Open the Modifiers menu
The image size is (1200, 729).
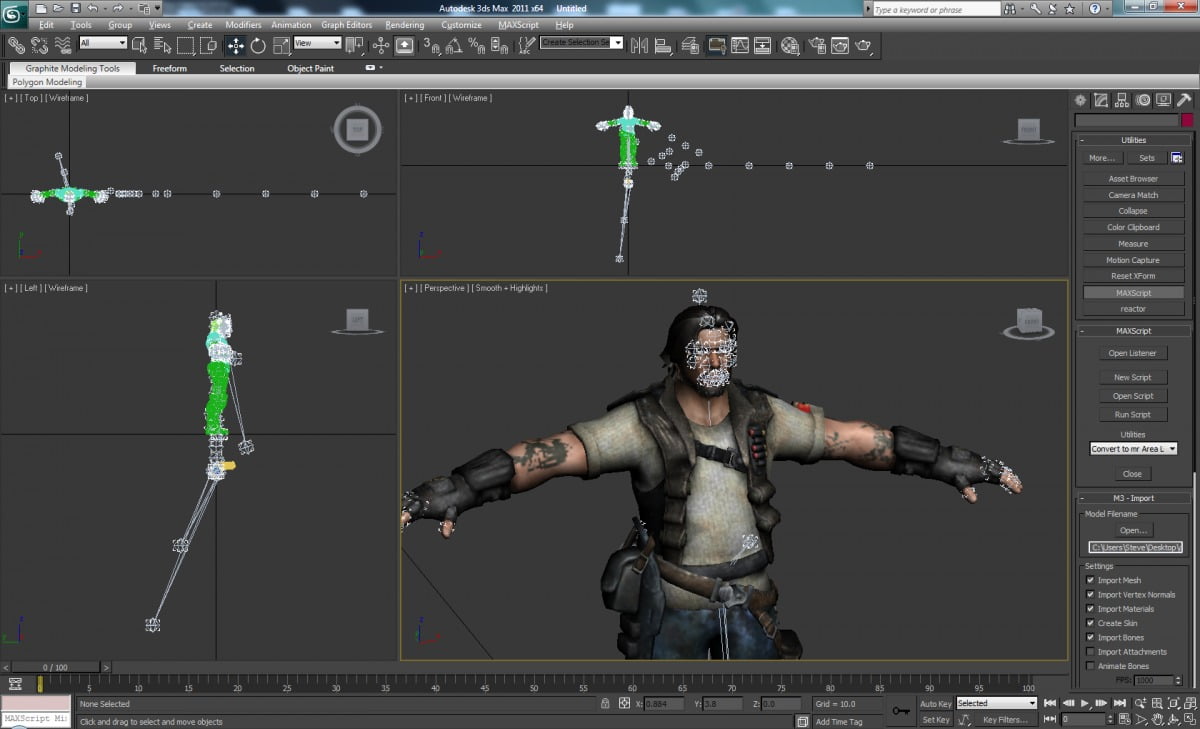[243, 25]
